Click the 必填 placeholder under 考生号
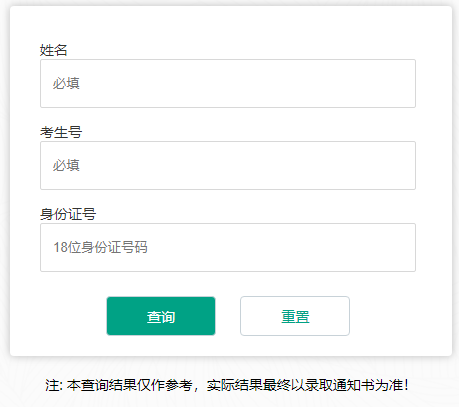 pos(66,165)
